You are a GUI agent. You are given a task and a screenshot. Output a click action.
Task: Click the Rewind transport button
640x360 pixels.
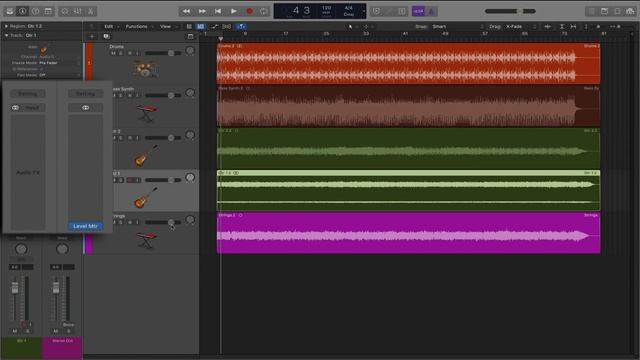coord(186,11)
